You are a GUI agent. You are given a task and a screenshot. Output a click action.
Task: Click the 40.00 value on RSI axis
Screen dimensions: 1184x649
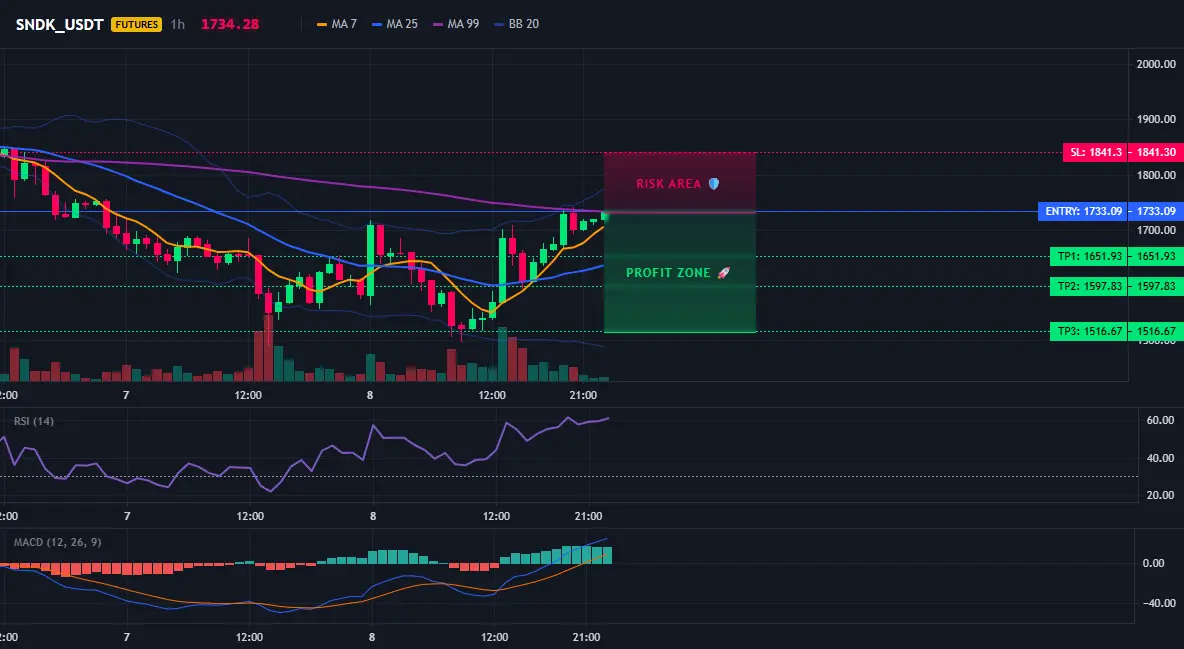1161,458
